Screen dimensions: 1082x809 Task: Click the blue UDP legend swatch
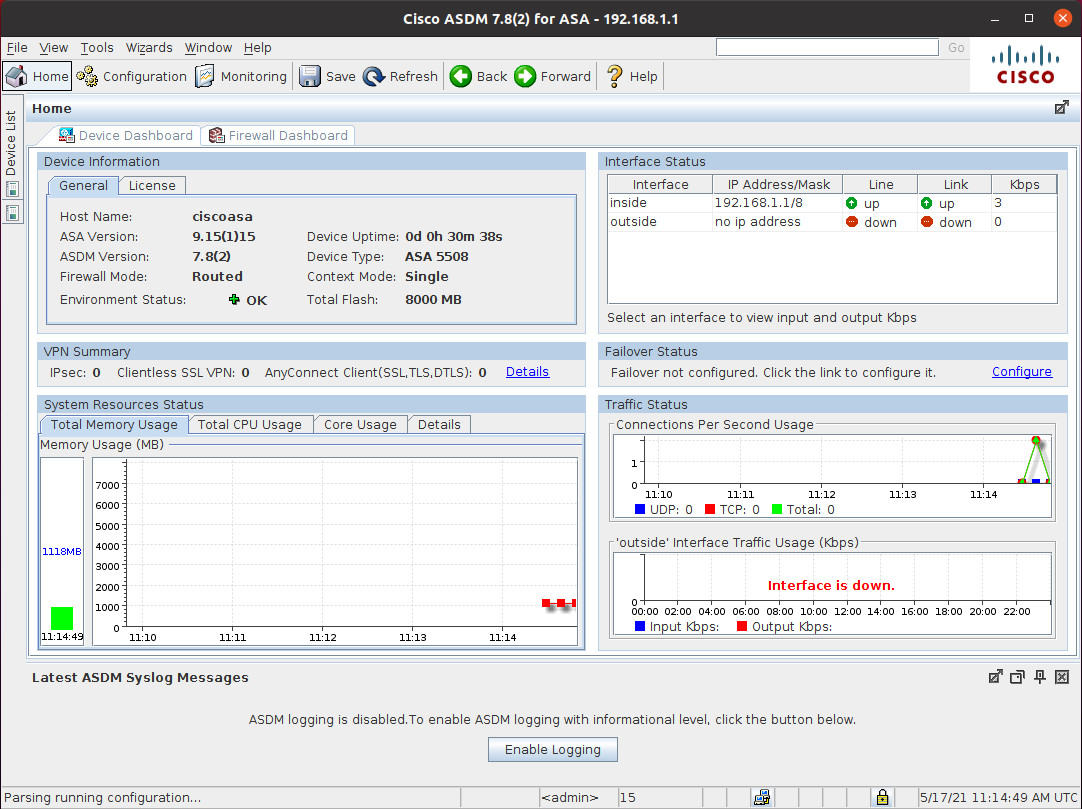tap(640, 509)
